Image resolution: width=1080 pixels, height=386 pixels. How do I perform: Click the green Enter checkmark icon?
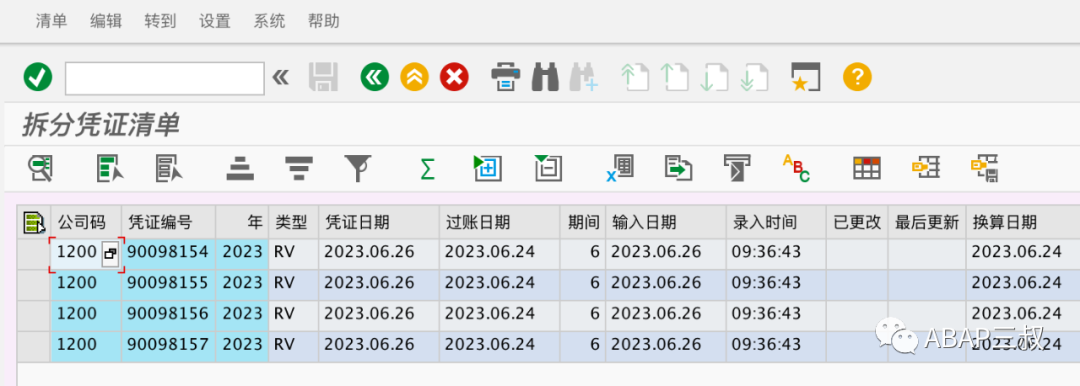pos(38,77)
